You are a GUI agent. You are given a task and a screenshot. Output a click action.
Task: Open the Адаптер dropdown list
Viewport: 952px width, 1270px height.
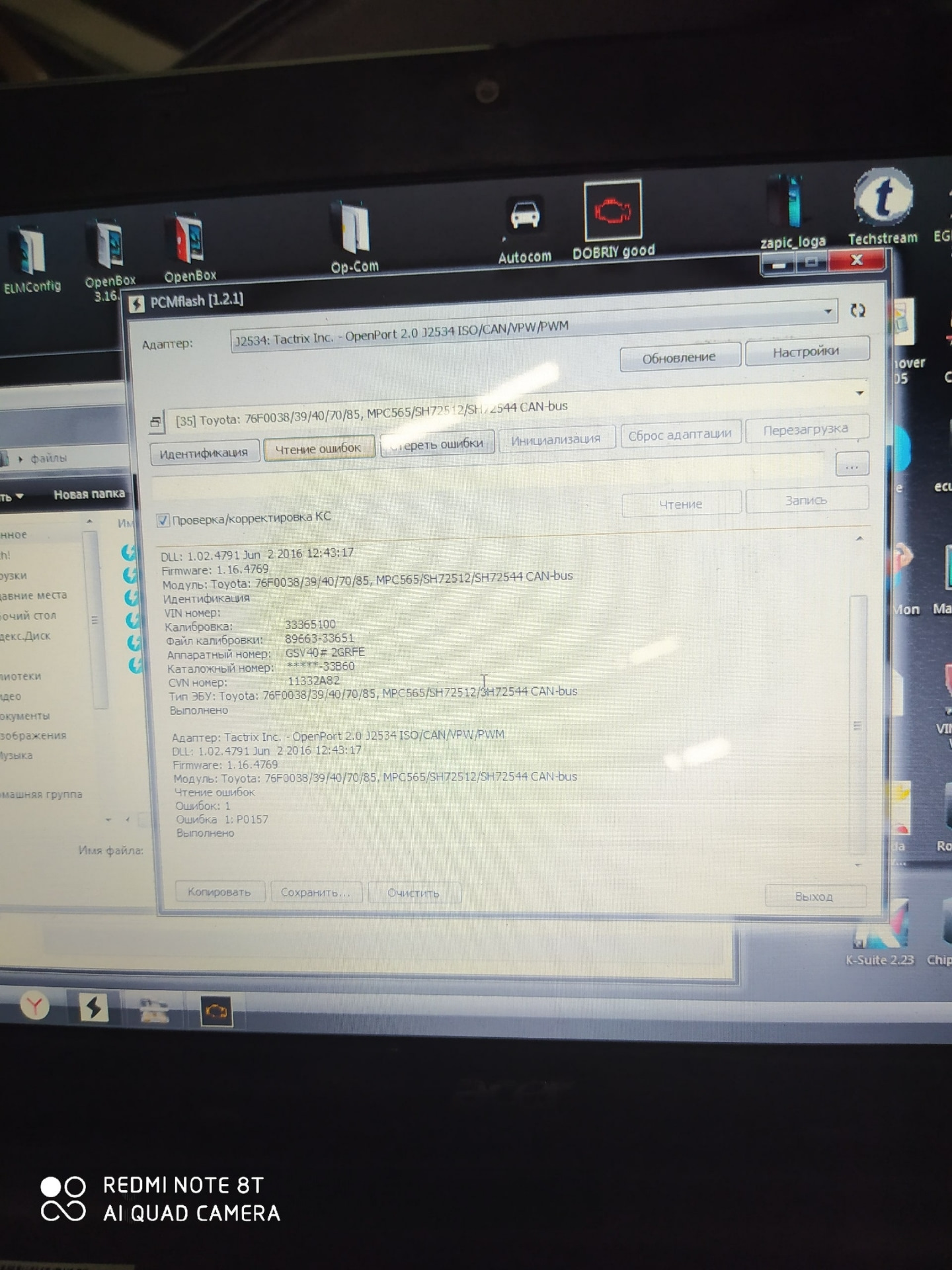(828, 311)
